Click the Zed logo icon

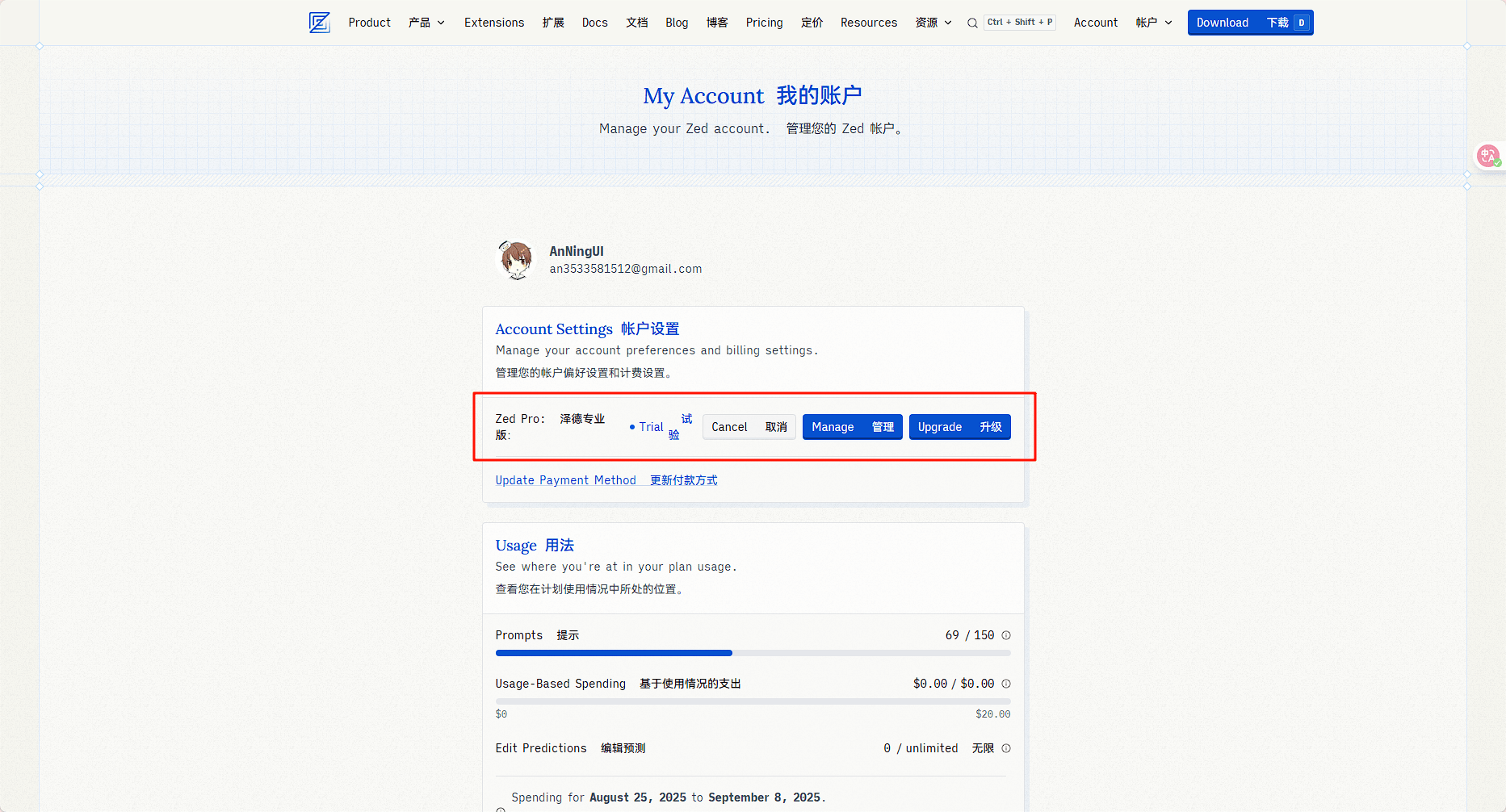tap(320, 23)
